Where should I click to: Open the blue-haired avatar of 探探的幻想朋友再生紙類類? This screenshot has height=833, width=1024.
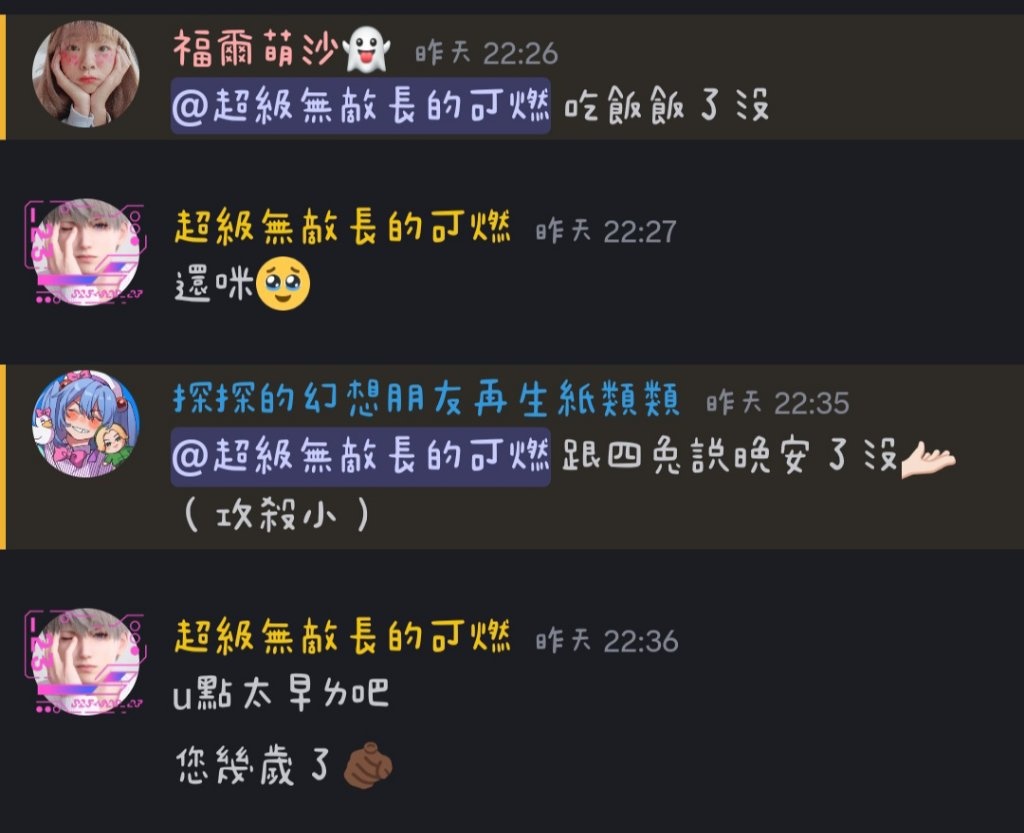(x=86, y=424)
